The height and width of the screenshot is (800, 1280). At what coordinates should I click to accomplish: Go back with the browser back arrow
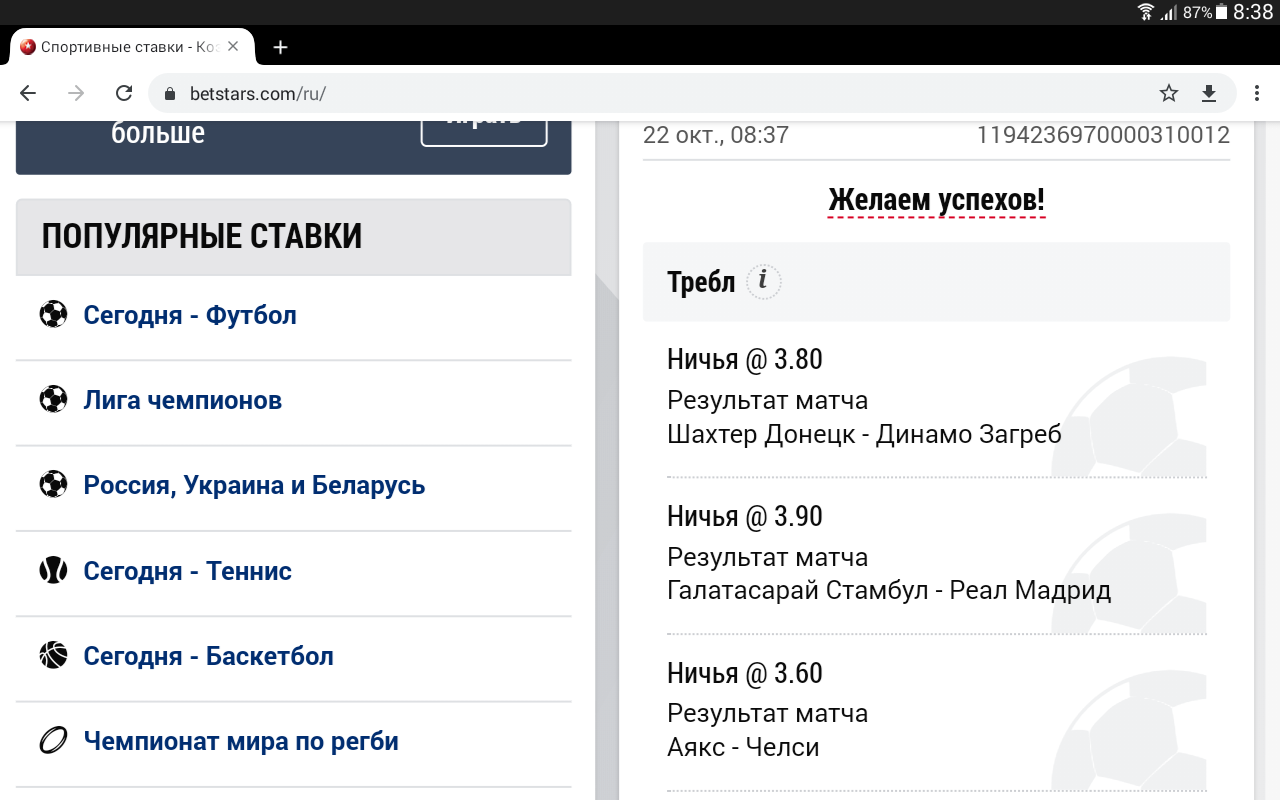(x=28, y=93)
